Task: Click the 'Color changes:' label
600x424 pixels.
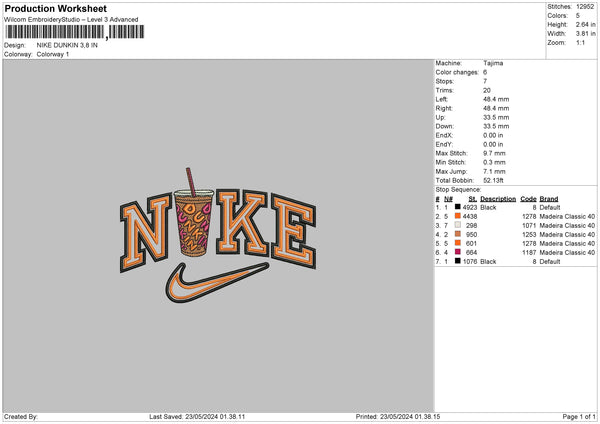Action: coord(457,72)
